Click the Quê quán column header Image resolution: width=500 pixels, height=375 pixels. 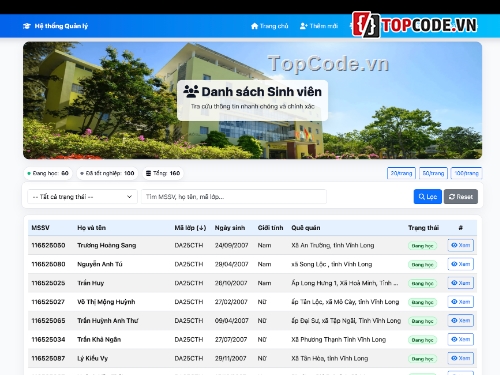click(x=306, y=228)
